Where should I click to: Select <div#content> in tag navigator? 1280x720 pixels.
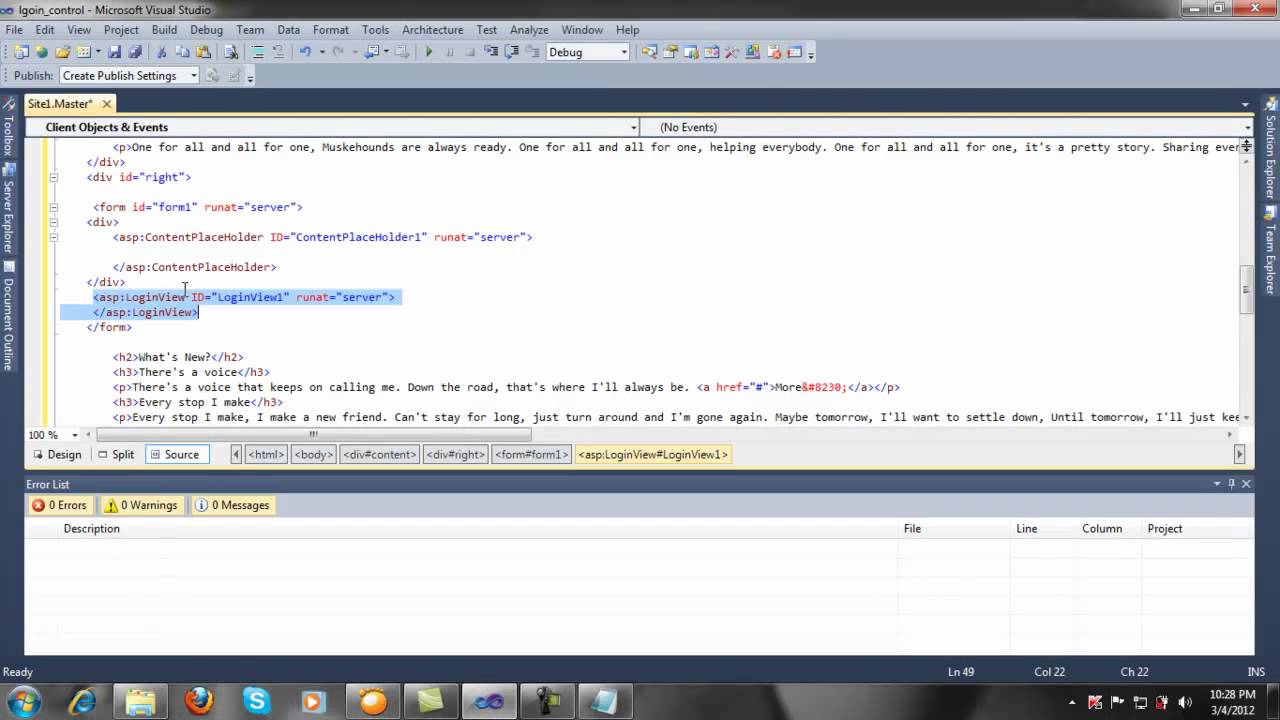(x=380, y=454)
